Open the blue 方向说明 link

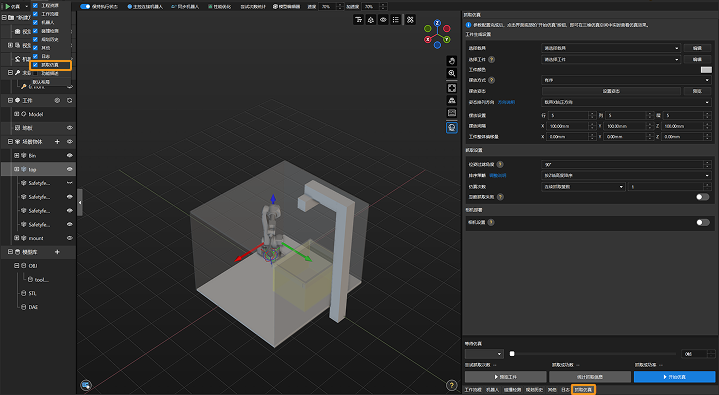click(506, 102)
